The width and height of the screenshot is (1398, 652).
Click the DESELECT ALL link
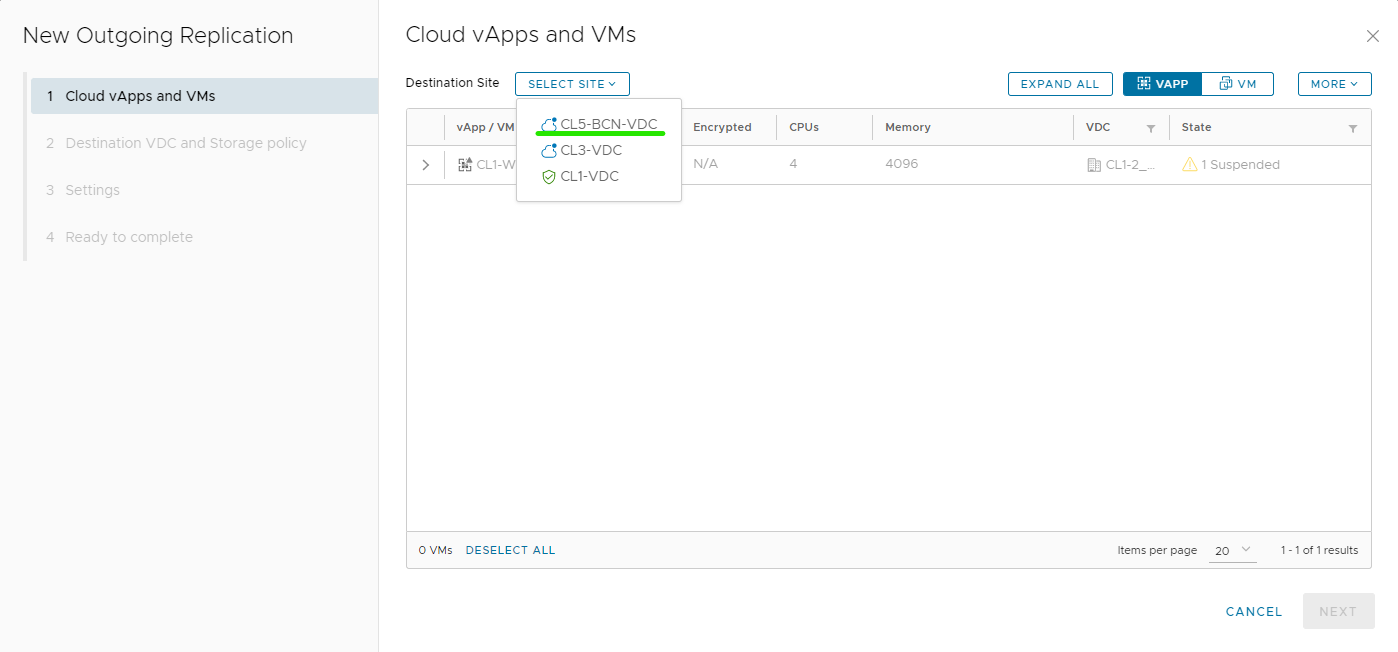coord(510,550)
